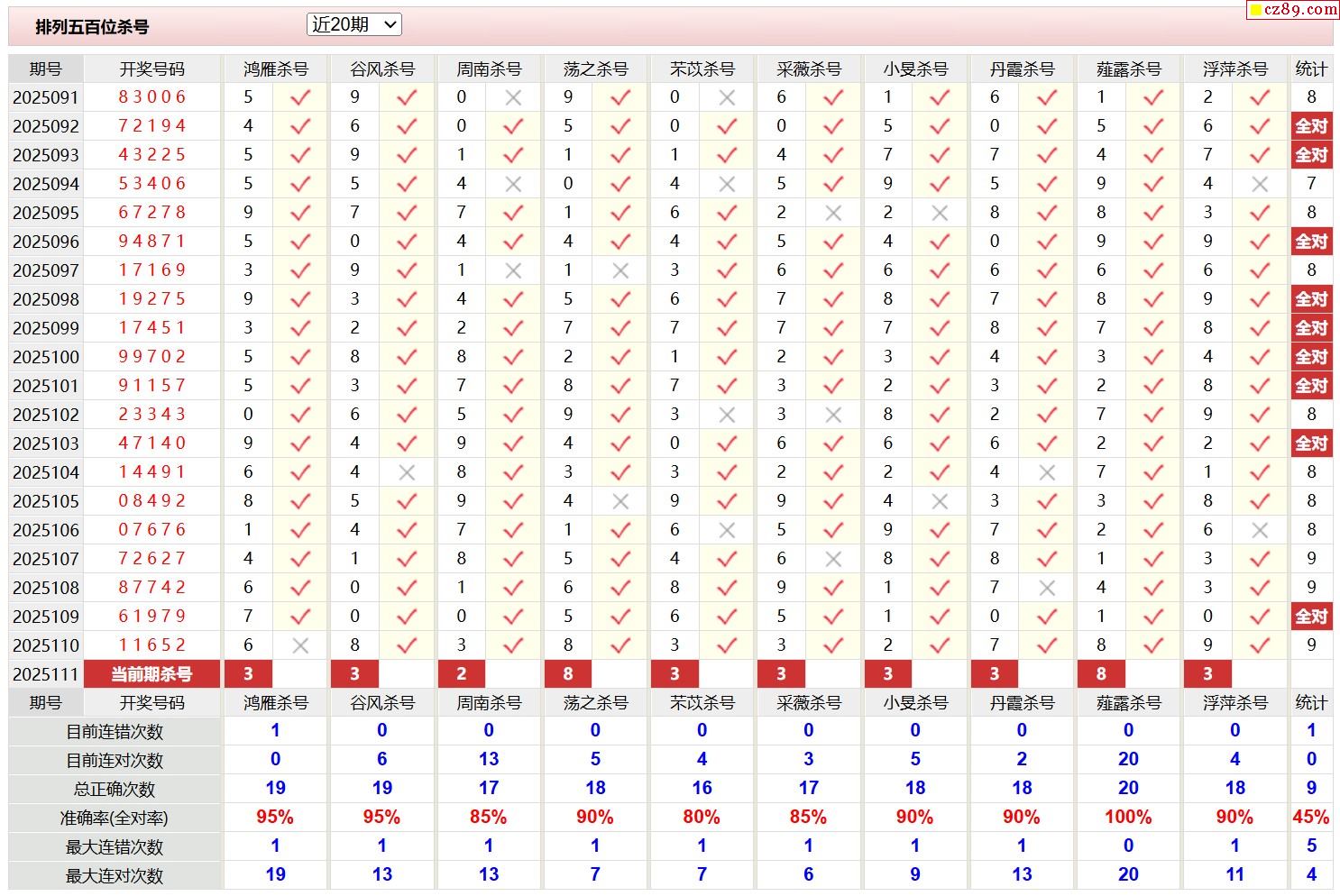
Task: Select red kill number 8 under 荡之杀号
Action: [568, 674]
